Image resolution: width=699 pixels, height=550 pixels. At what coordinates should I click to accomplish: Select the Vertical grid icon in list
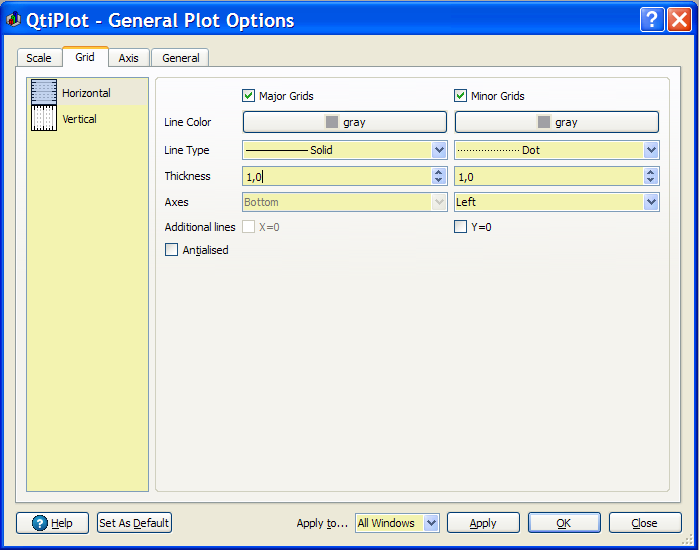(44, 119)
